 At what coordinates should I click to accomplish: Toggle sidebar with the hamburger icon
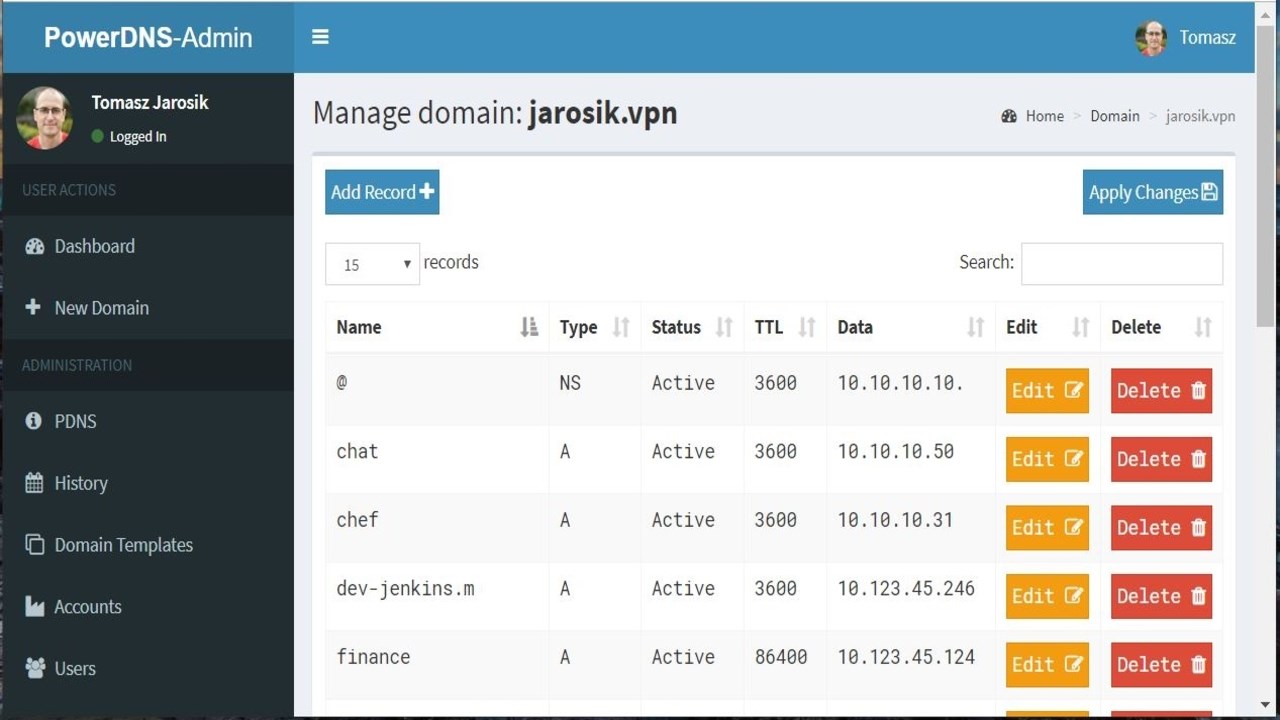click(x=320, y=37)
